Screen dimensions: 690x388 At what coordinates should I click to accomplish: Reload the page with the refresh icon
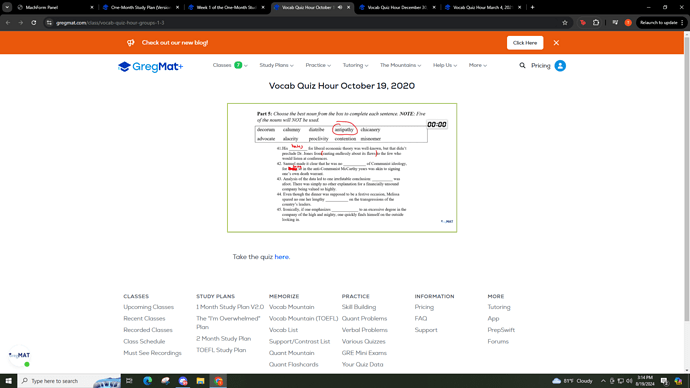pyautogui.click(x=33, y=22)
